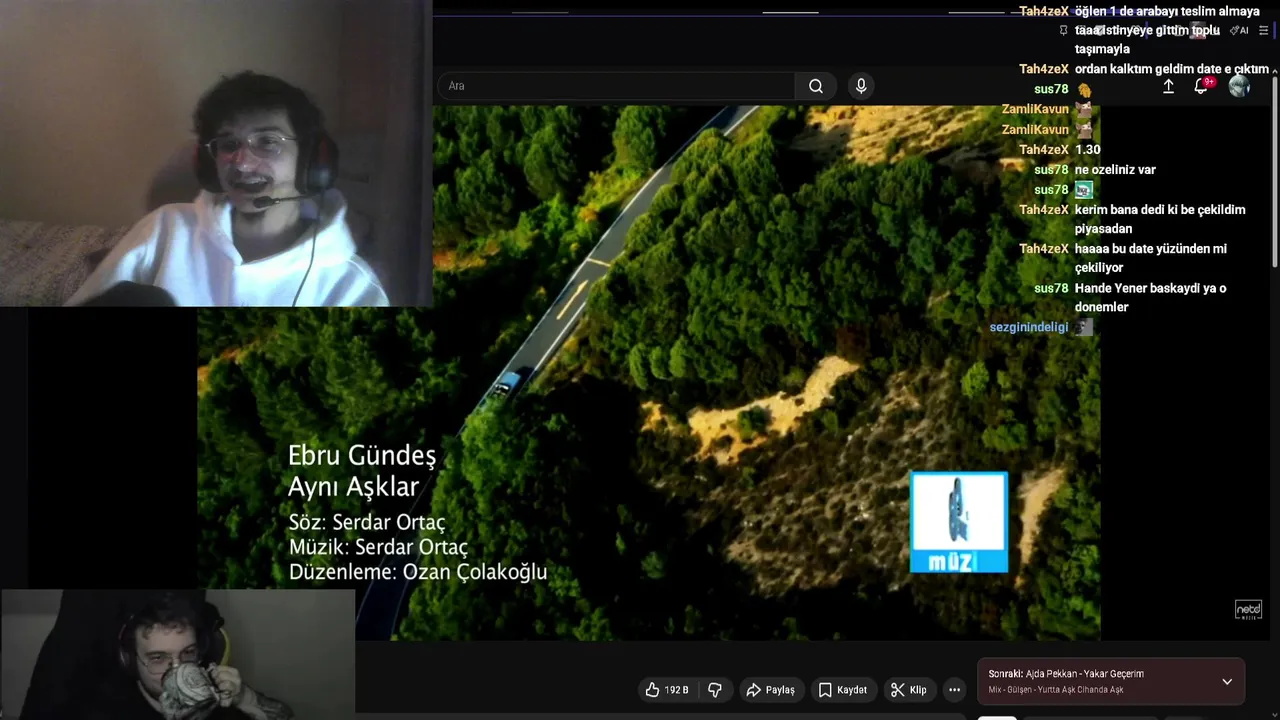Screen dimensions: 1280x720
Task: Click the pin icon in the top bar
Action: point(1063,31)
